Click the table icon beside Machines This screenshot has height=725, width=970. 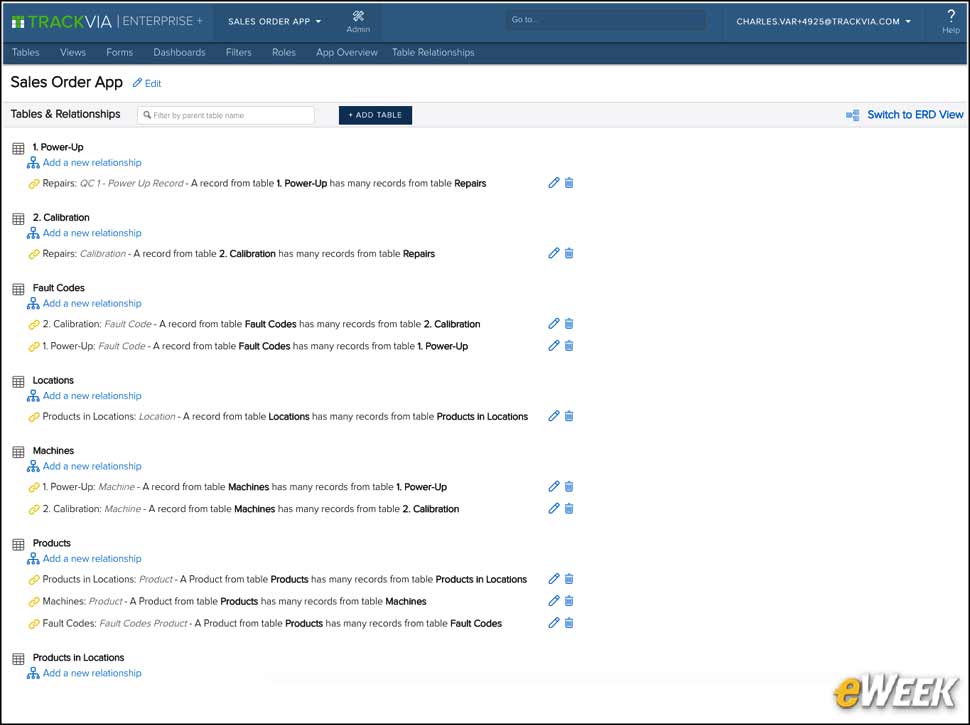point(19,452)
